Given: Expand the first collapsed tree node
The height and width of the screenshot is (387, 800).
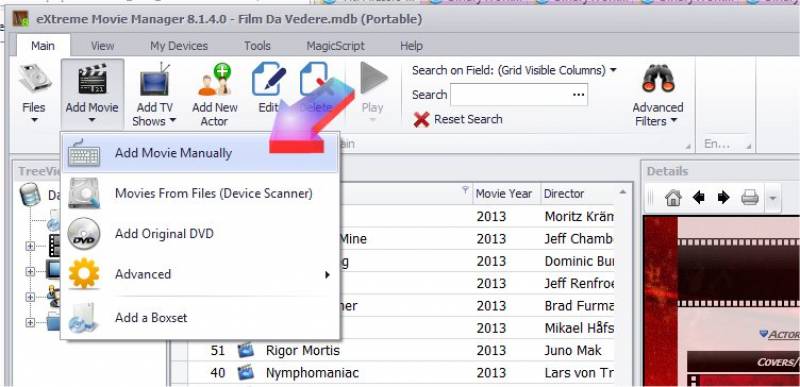Looking at the screenshot, I should coord(30,246).
